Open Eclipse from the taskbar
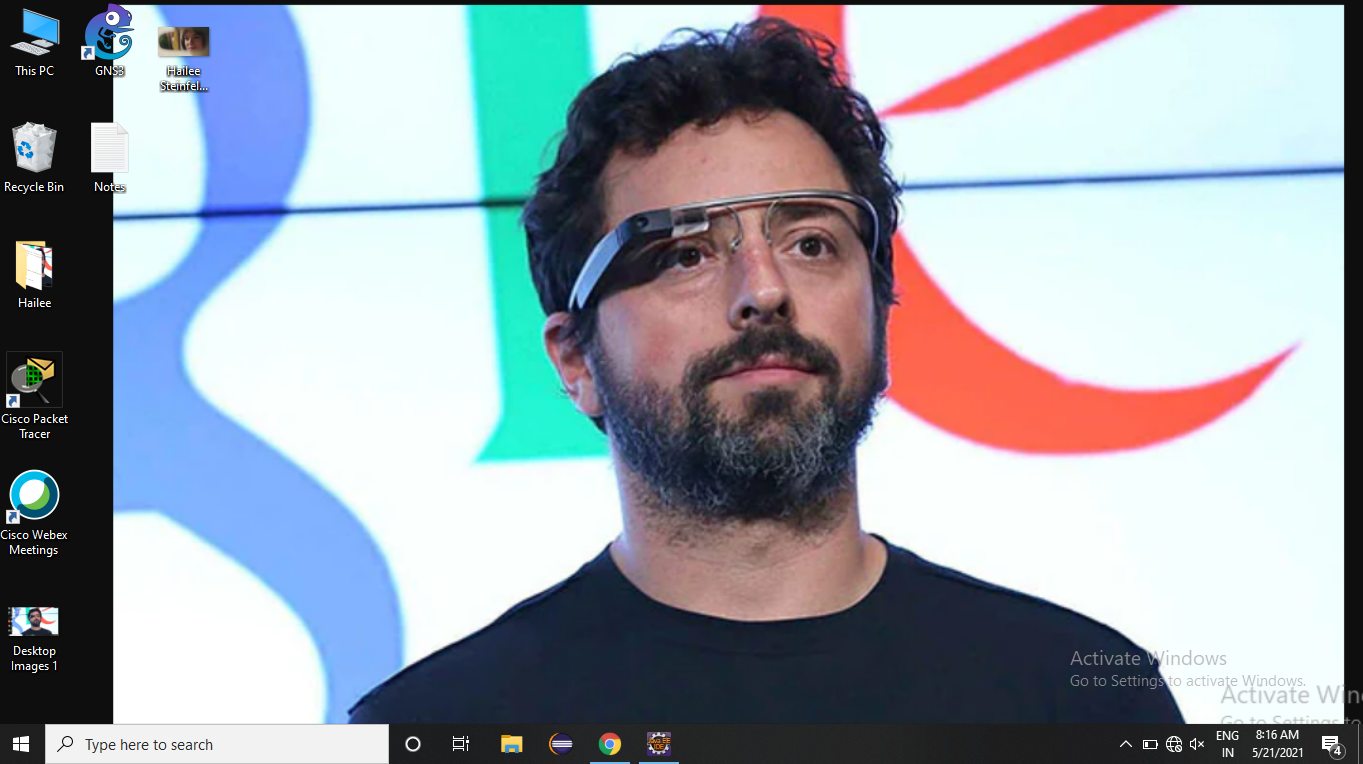The height and width of the screenshot is (764, 1363). point(561,744)
